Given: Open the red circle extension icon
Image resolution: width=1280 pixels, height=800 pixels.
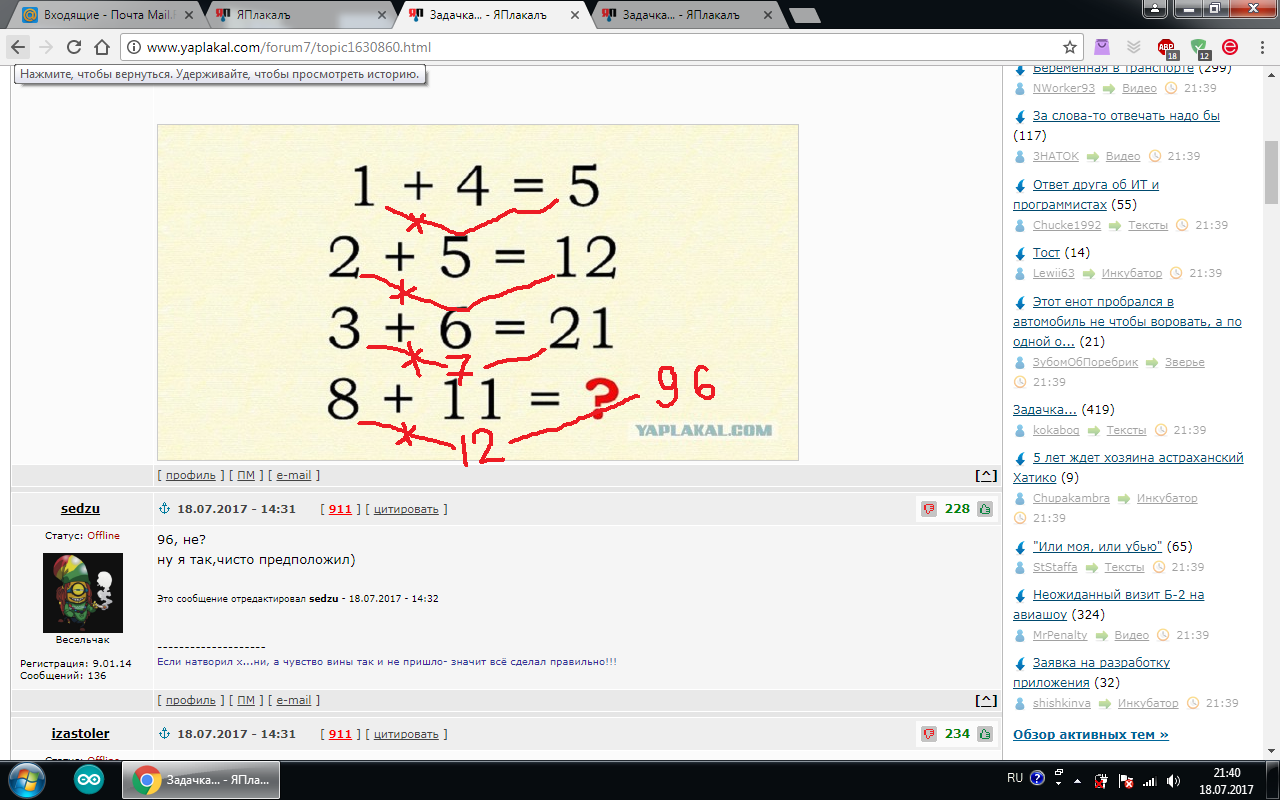Looking at the screenshot, I should 1231,47.
